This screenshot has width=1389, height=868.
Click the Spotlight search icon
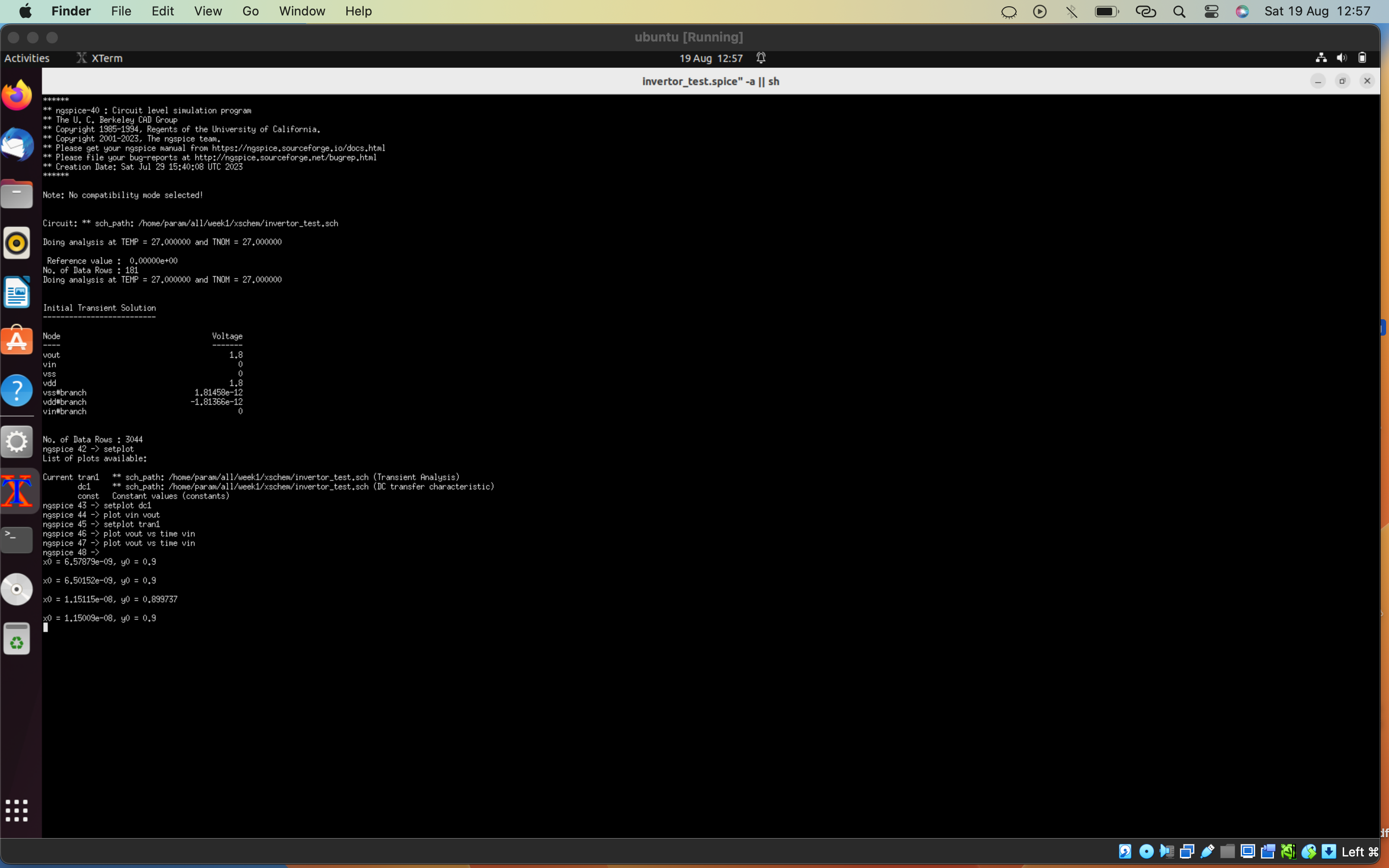[1179, 12]
